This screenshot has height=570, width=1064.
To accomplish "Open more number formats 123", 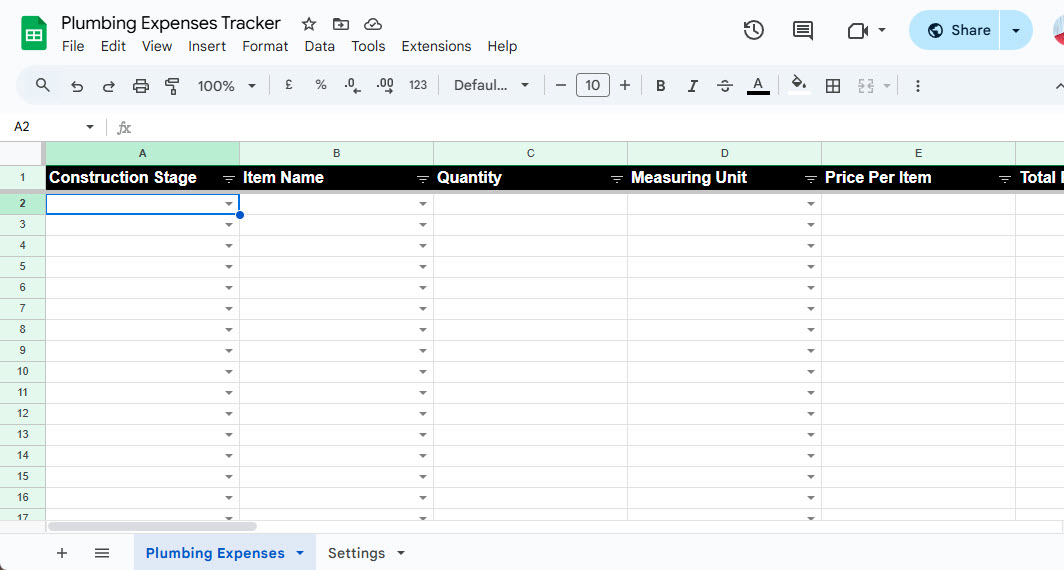I will point(418,86).
